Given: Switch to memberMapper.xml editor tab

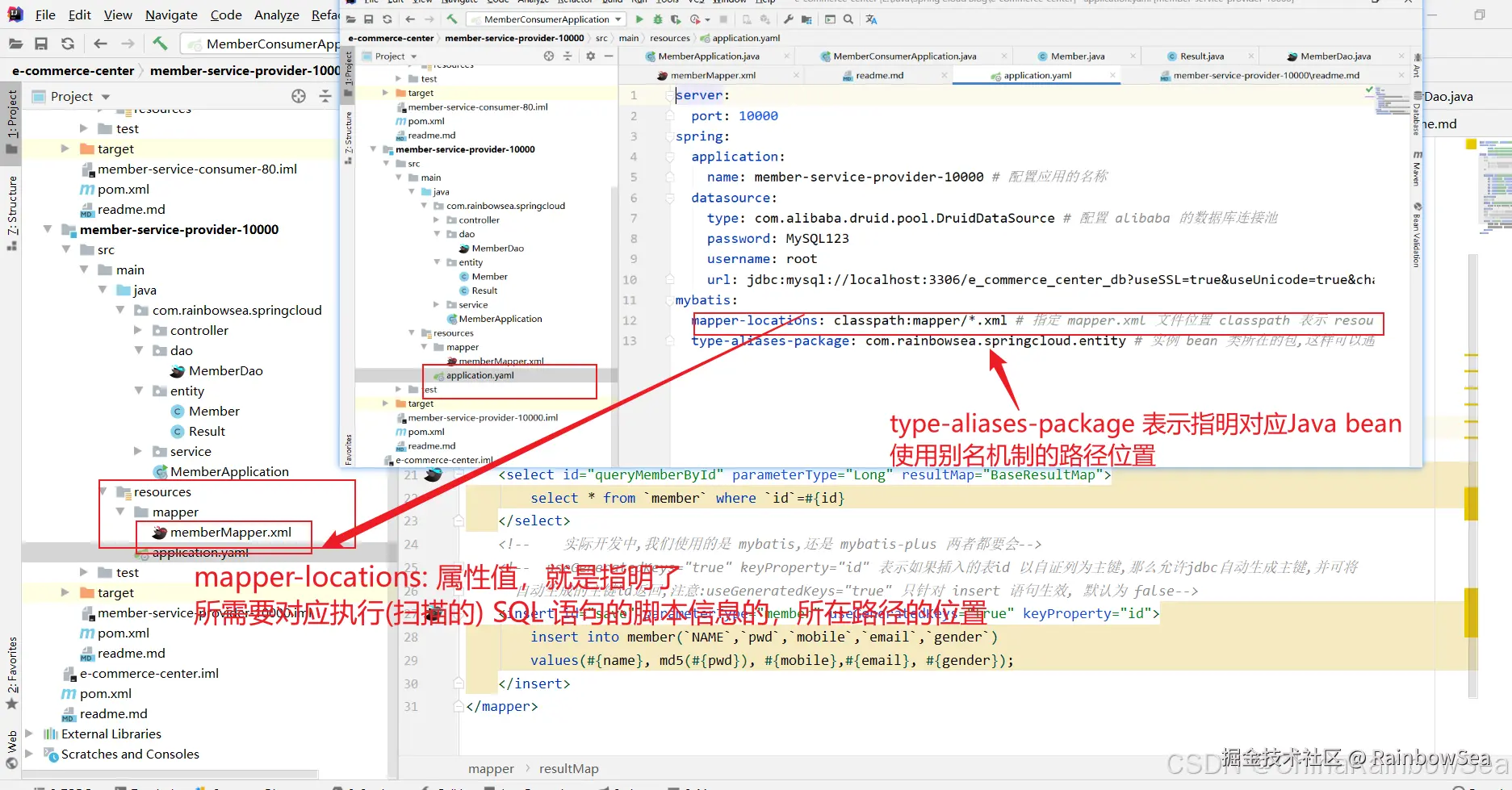Looking at the screenshot, I should coord(713,76).
